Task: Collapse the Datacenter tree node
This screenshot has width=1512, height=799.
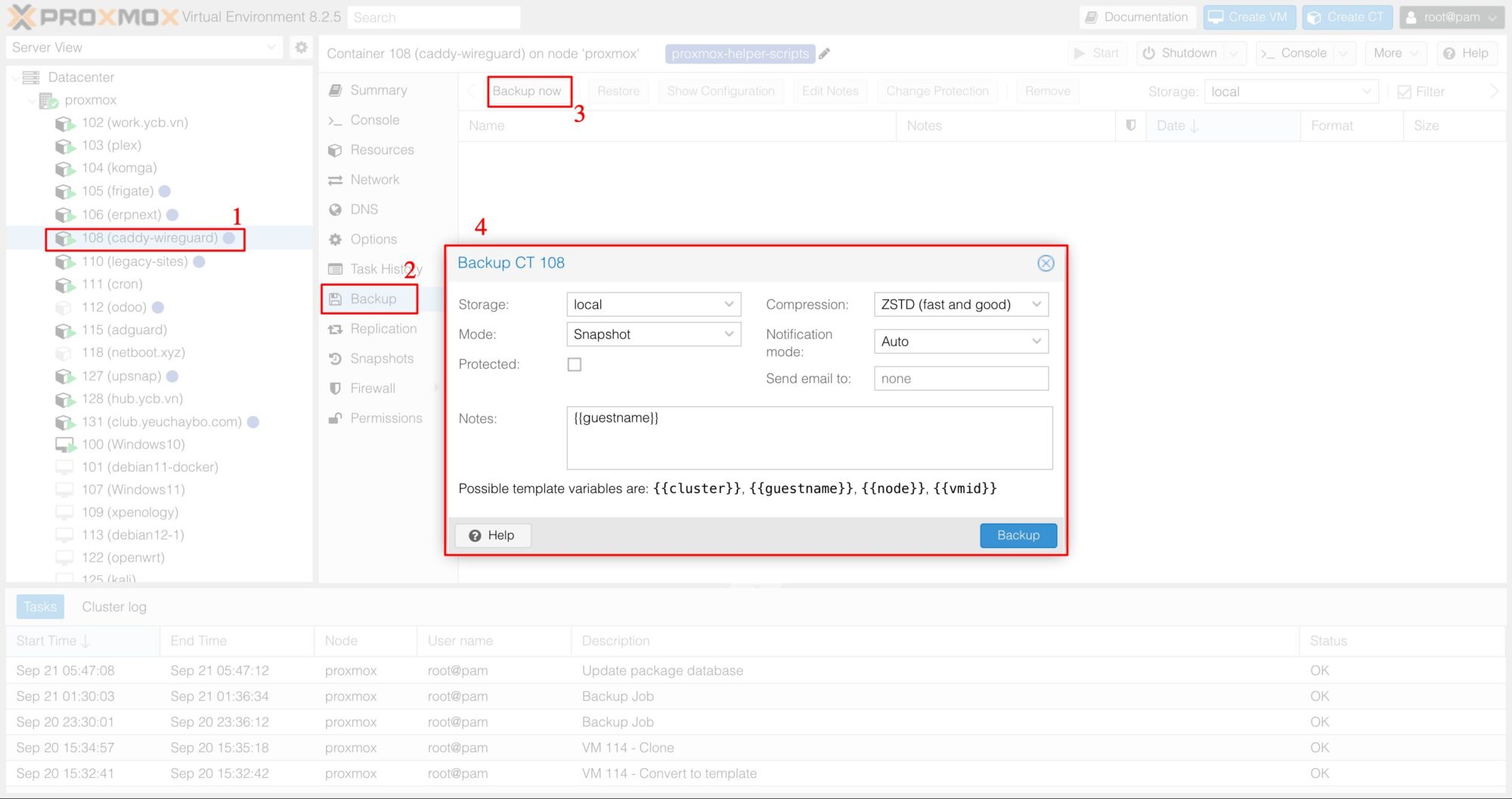Action: pyautogui.click(x=16, y=77)
